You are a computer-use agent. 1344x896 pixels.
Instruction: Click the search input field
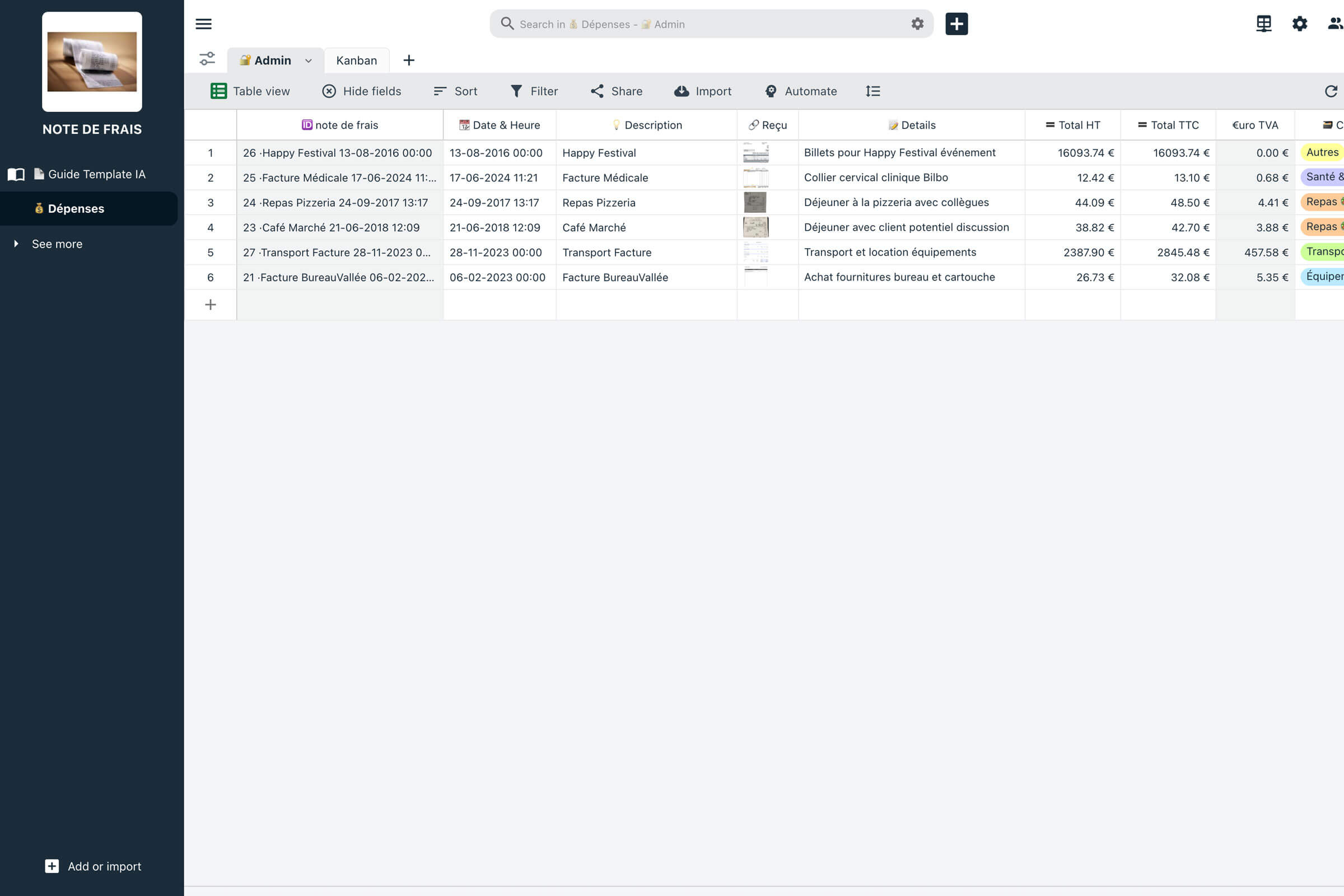point(708,24)
